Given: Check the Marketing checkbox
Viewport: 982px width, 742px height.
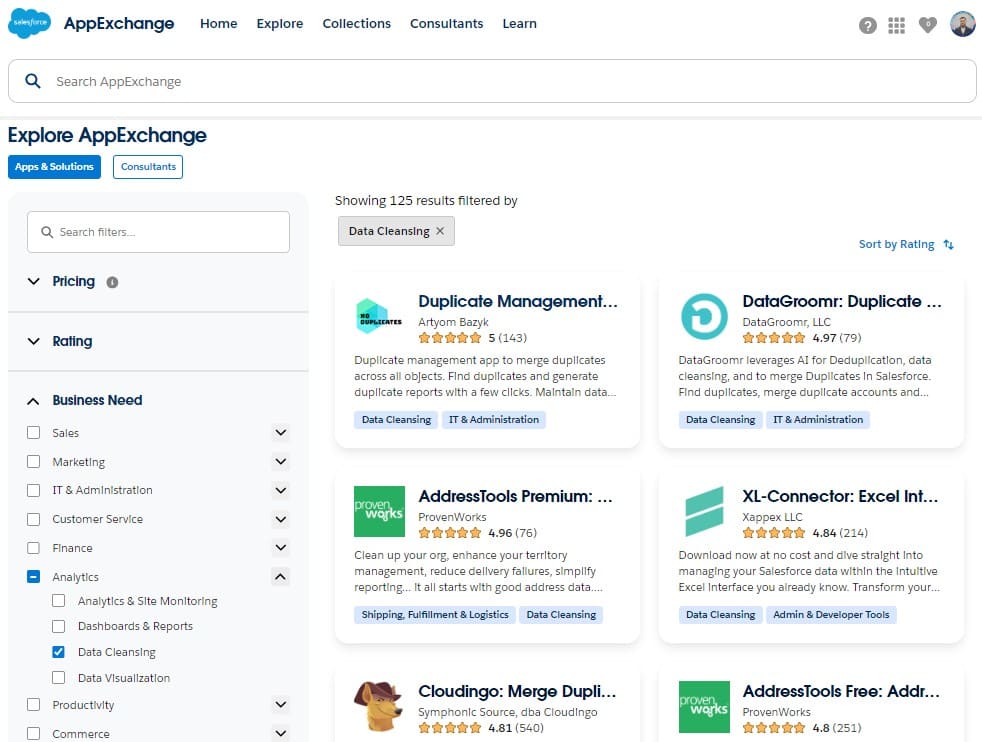Looking at the screenshot, I should point(34,461).
